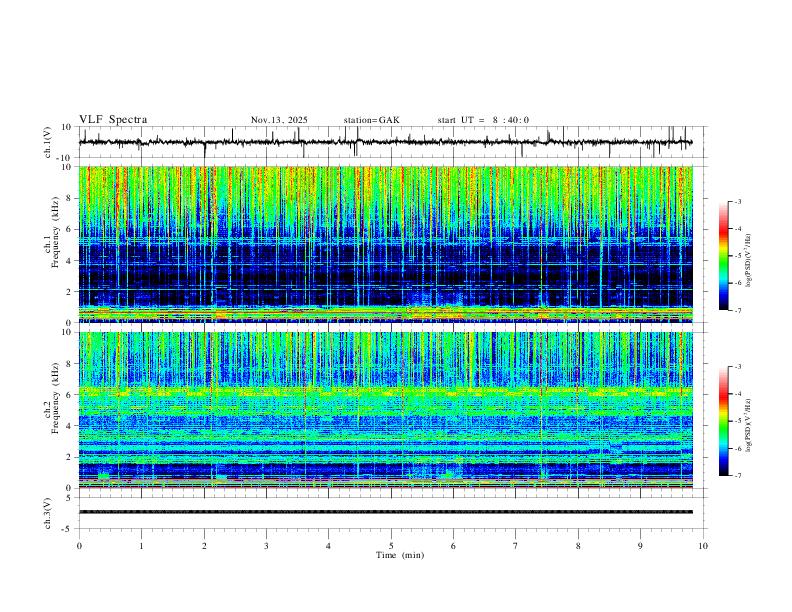Click the ch.2 colorbar log(PSD) label
This screenshot has height=612, width=792.
pyautogui.click(x=748, y=425)
